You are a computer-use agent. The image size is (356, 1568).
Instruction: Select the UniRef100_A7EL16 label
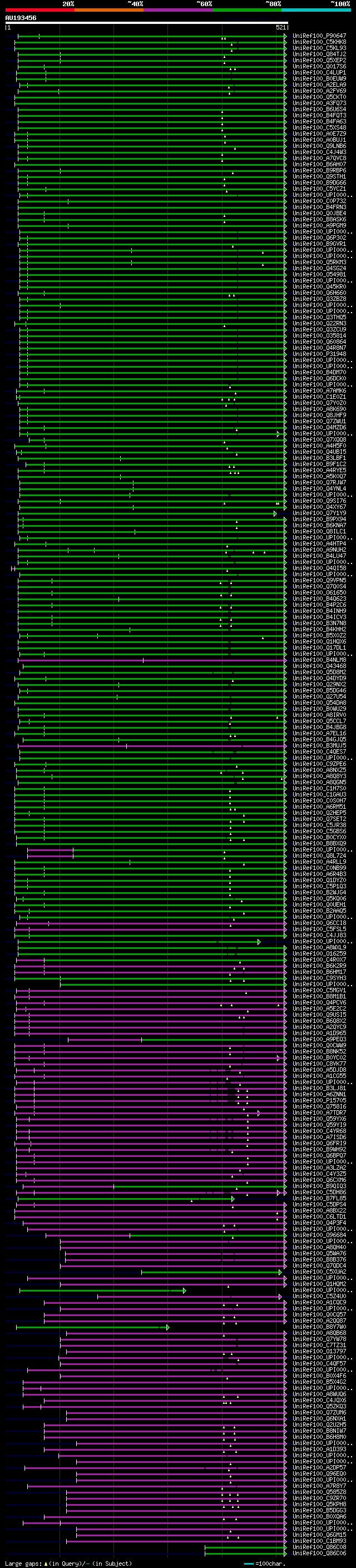pos(319,734)
